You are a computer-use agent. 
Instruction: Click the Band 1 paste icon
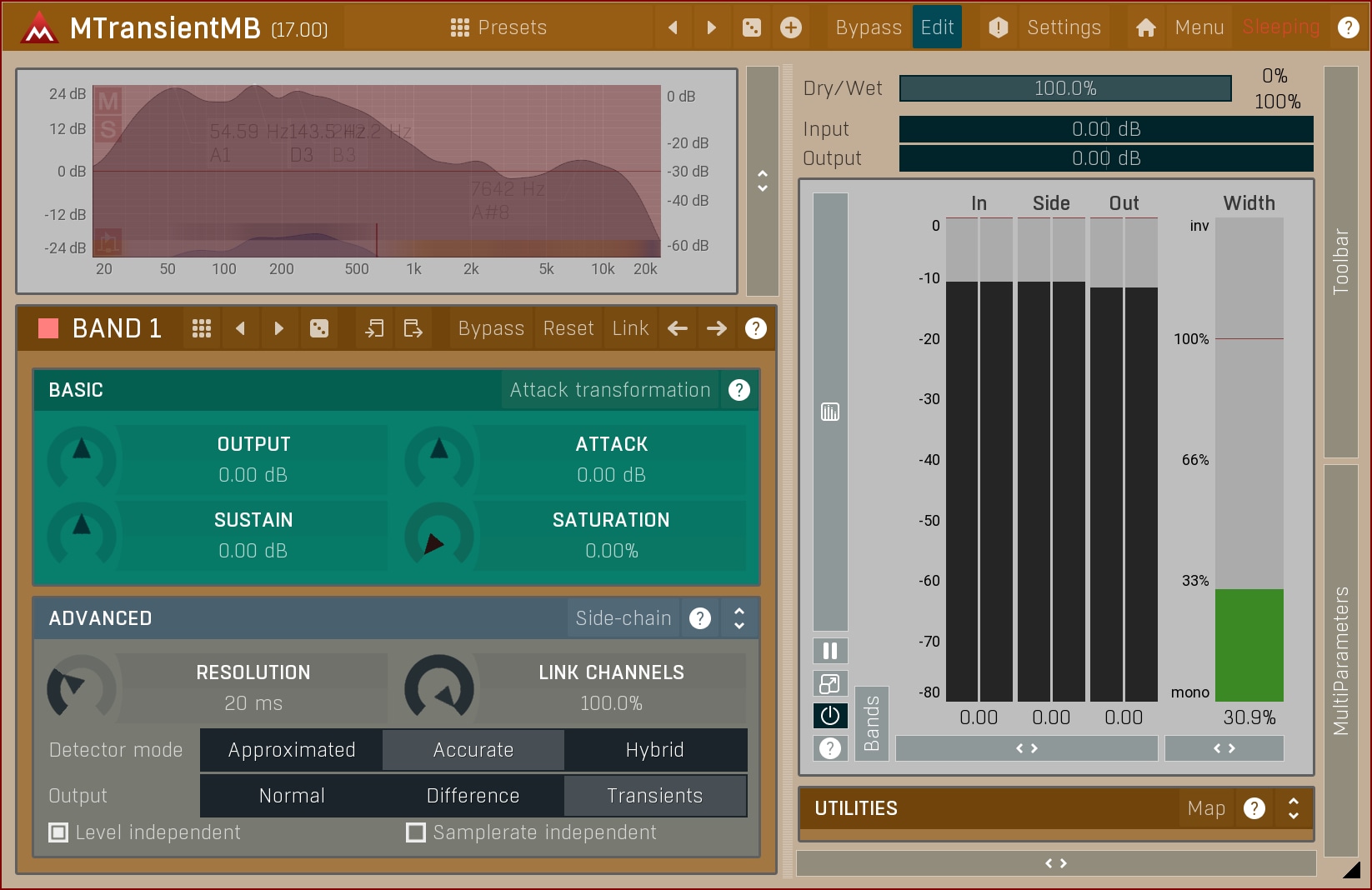[413, 328]
